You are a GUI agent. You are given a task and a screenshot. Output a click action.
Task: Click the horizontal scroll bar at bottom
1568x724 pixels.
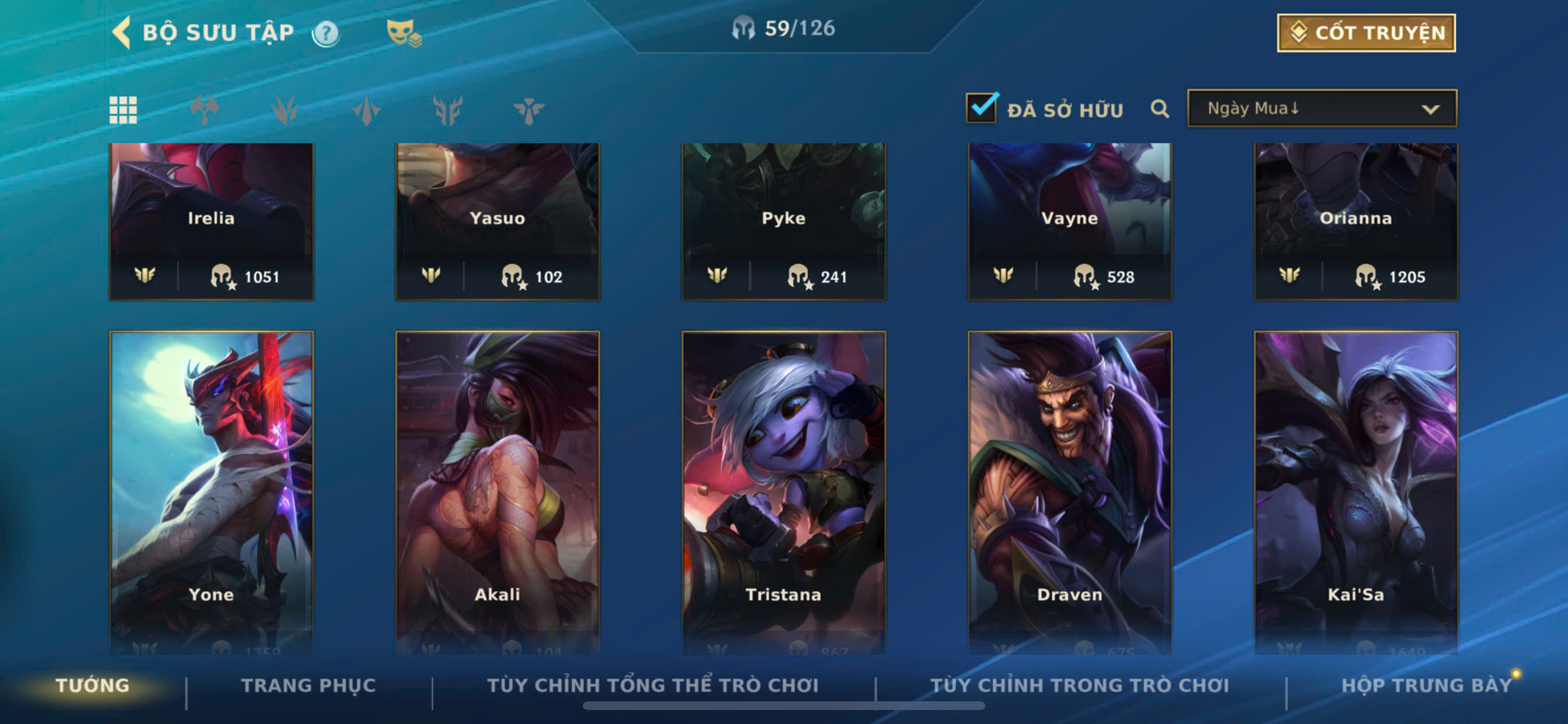783,706
